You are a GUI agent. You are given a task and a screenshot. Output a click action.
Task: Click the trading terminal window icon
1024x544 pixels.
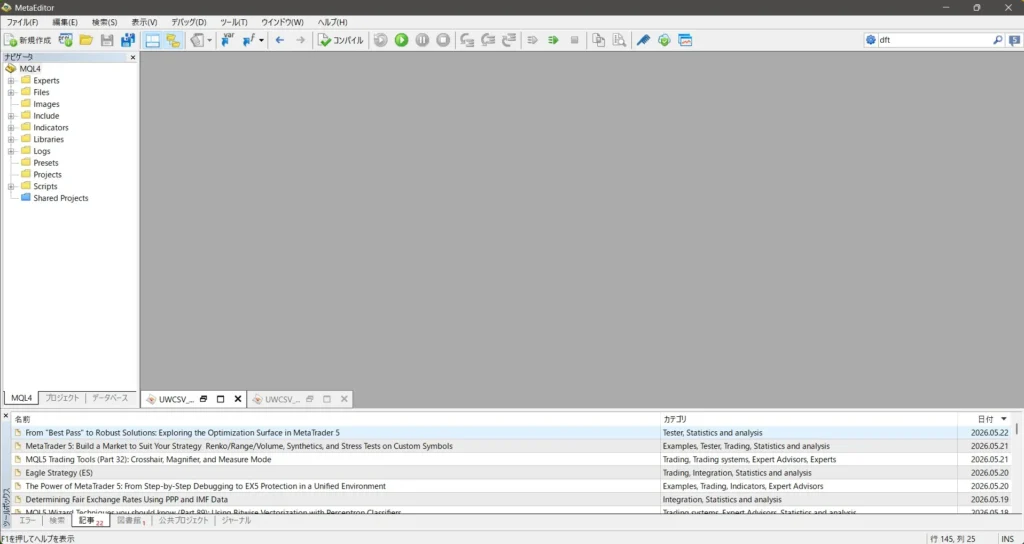tap(685, 40)
